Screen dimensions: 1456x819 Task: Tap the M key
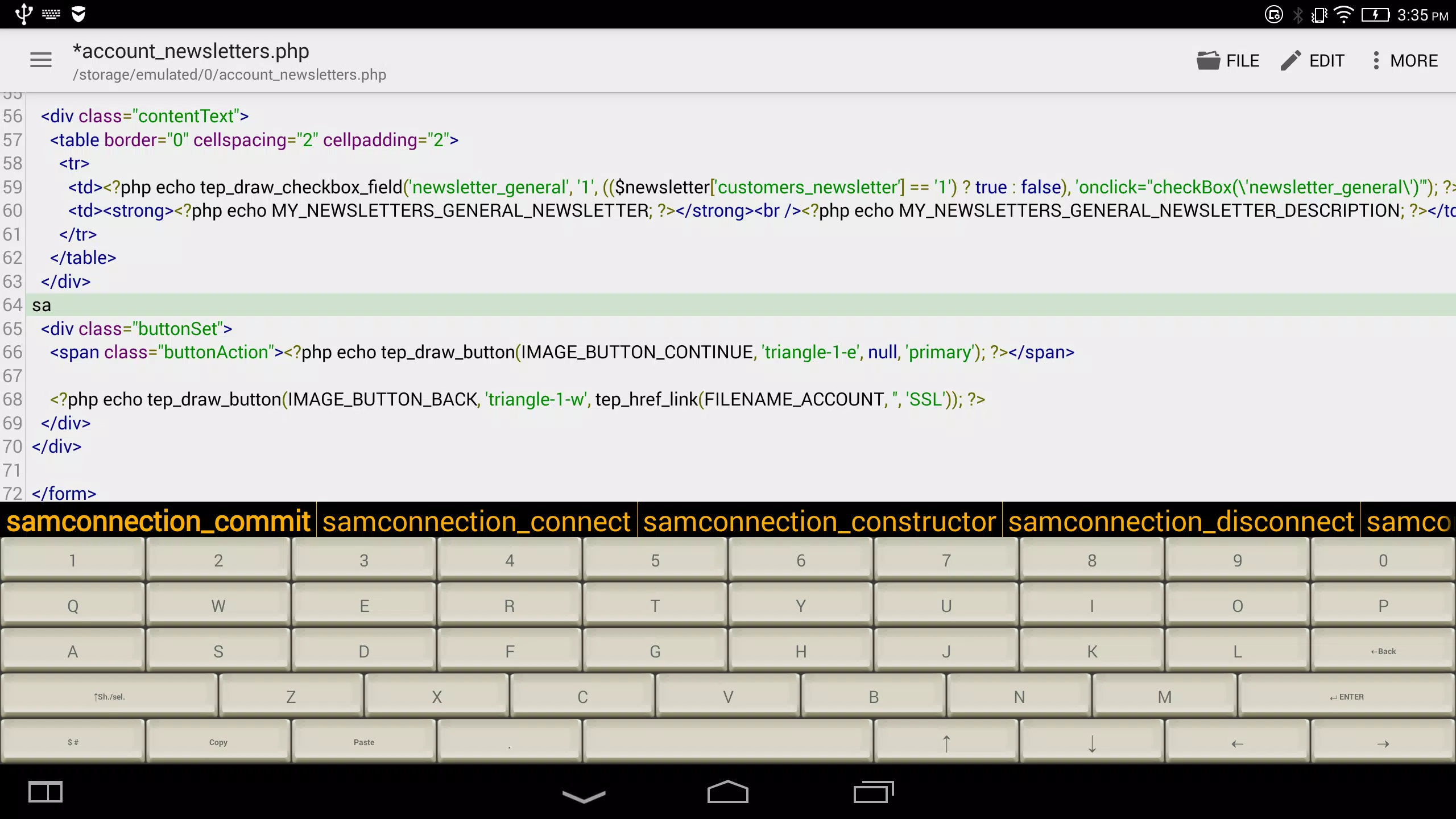pos(1165,696)
